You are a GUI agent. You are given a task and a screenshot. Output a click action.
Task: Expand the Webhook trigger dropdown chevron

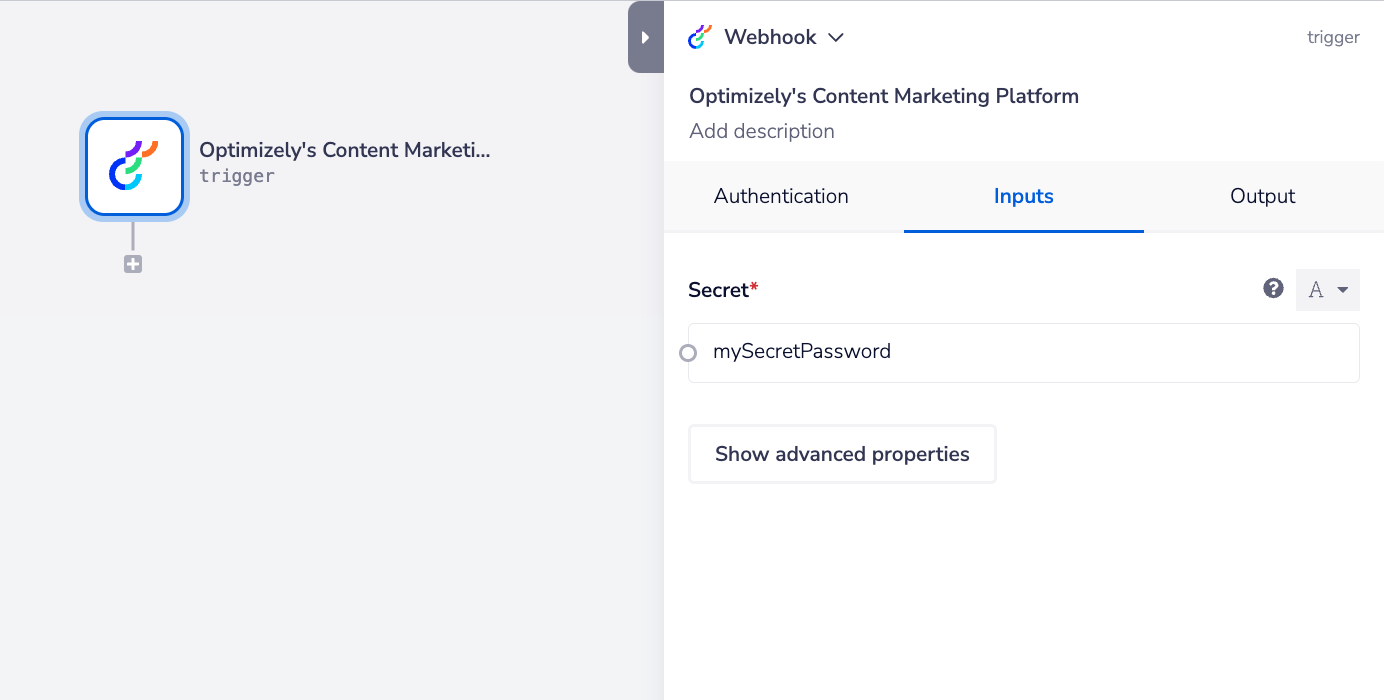click(837, 37)
